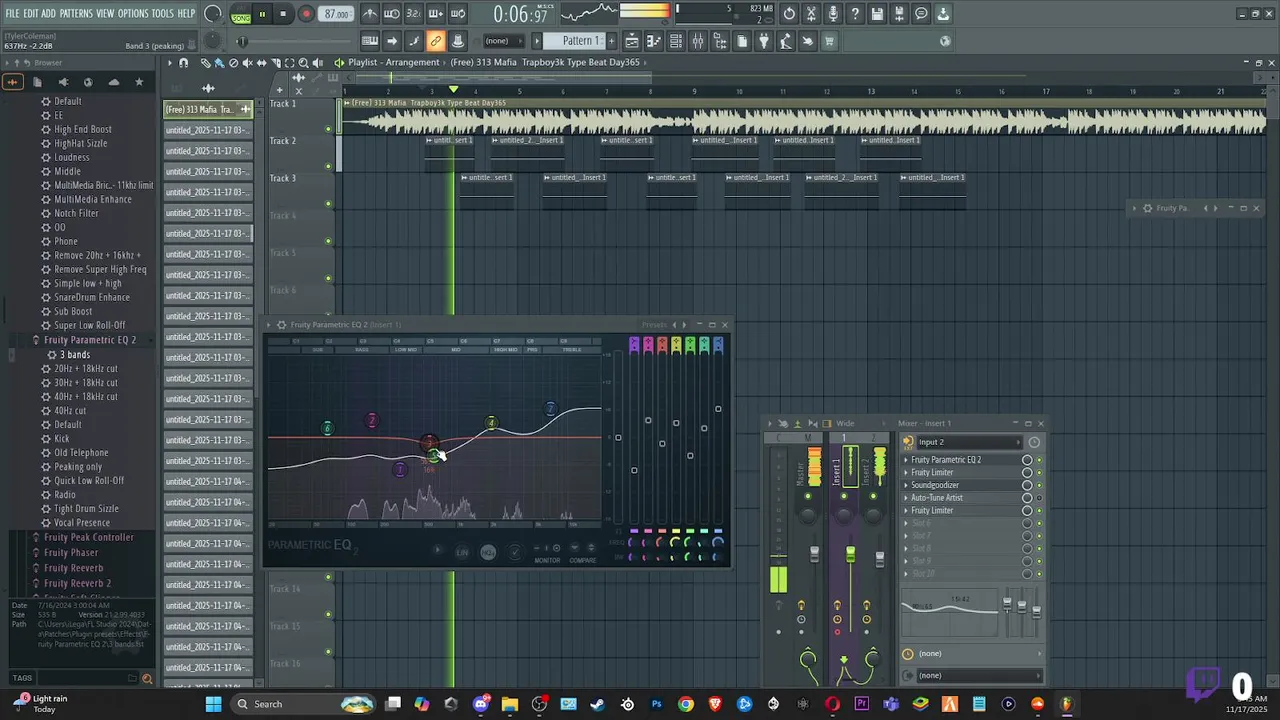This screenshot has height=720, width=1280.
Task: Open the Pattern 1 selector dropdown
Action: (581, 41)
